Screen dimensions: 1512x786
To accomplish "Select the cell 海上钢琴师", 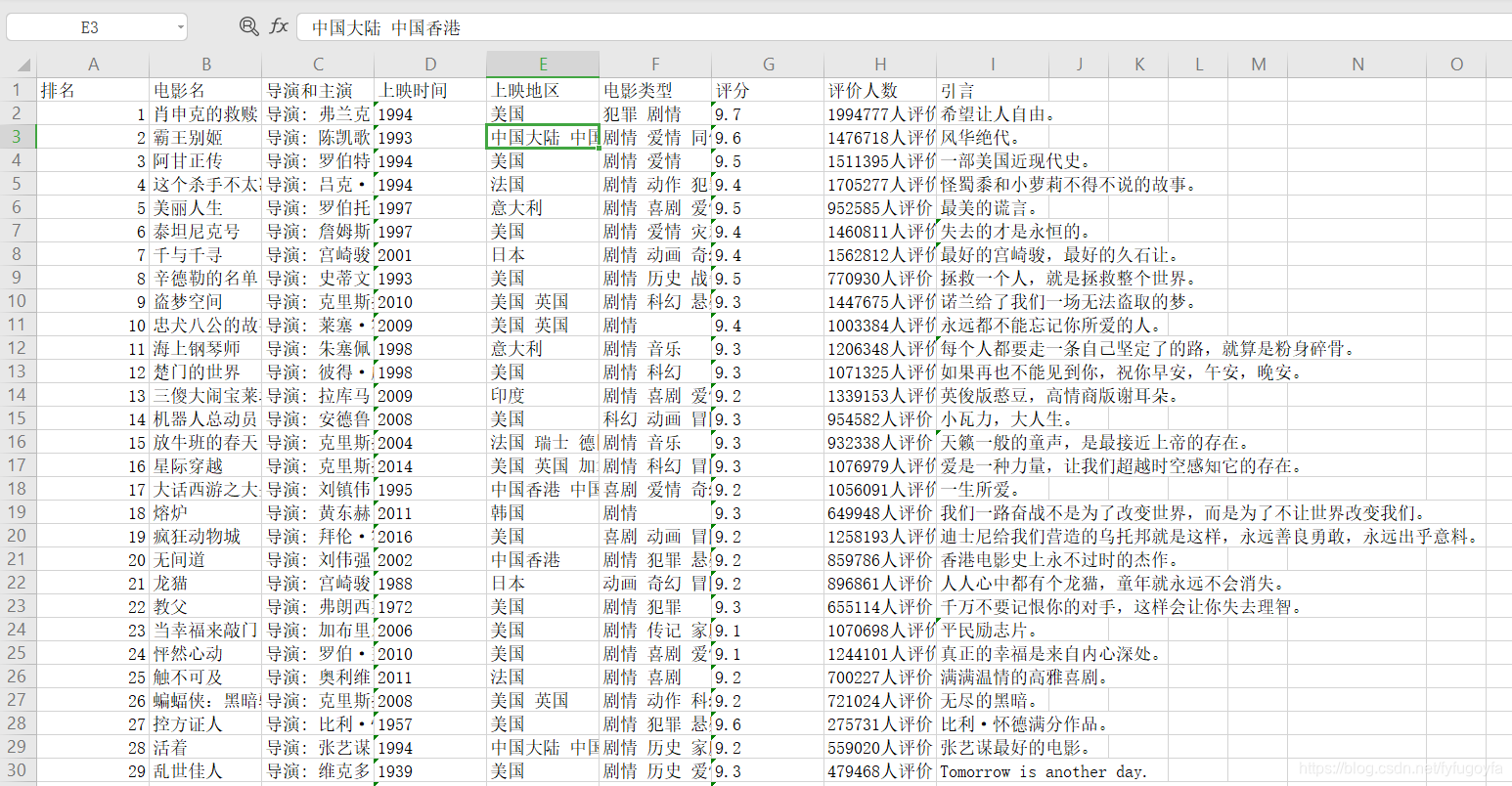I will click(205, 348).
